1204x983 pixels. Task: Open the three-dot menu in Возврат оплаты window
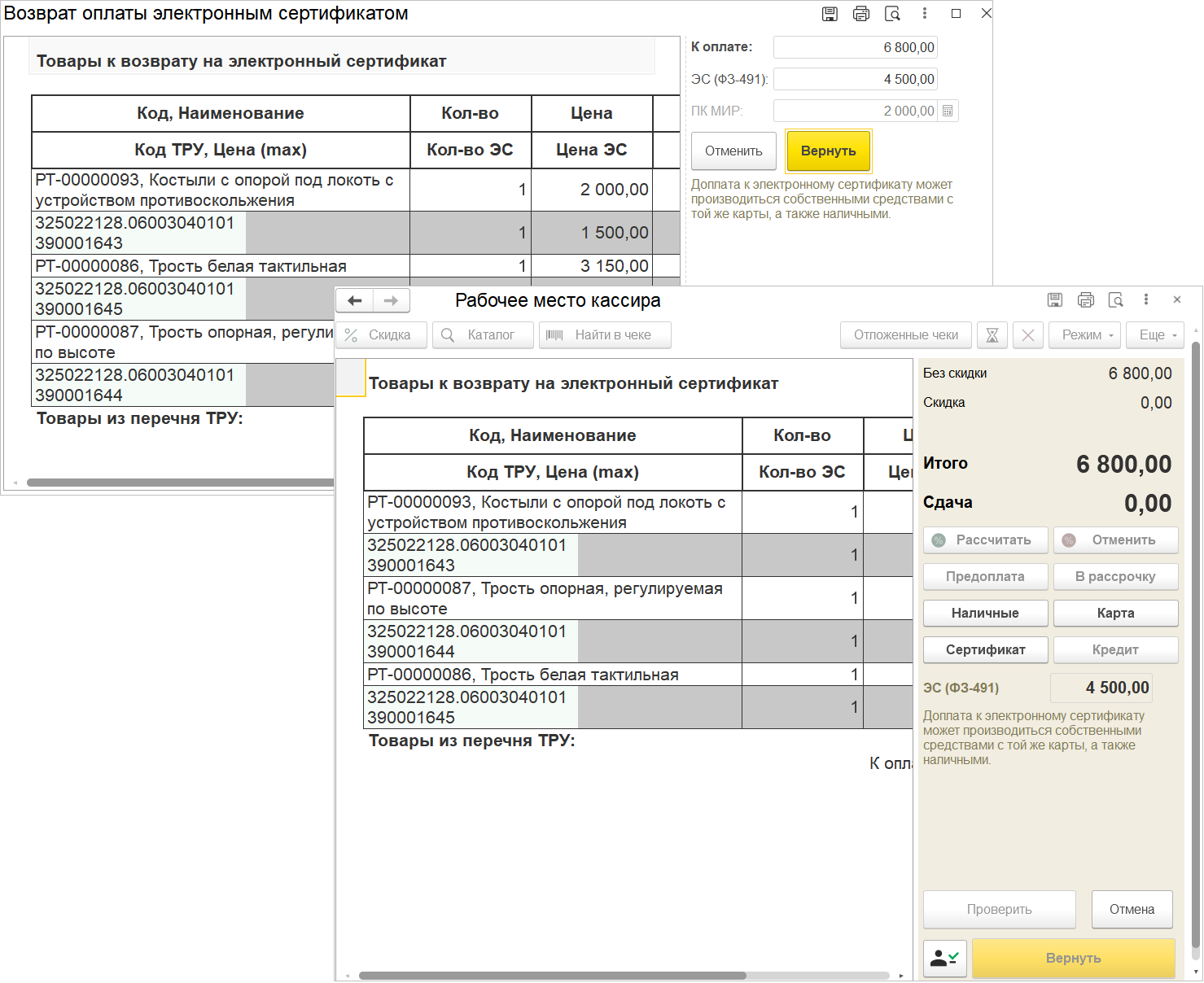click(x=925, y=14)
